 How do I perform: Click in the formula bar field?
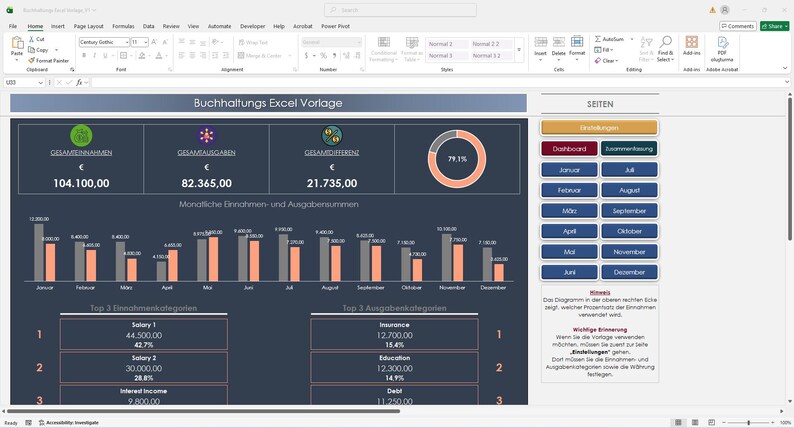click(436, 82)
